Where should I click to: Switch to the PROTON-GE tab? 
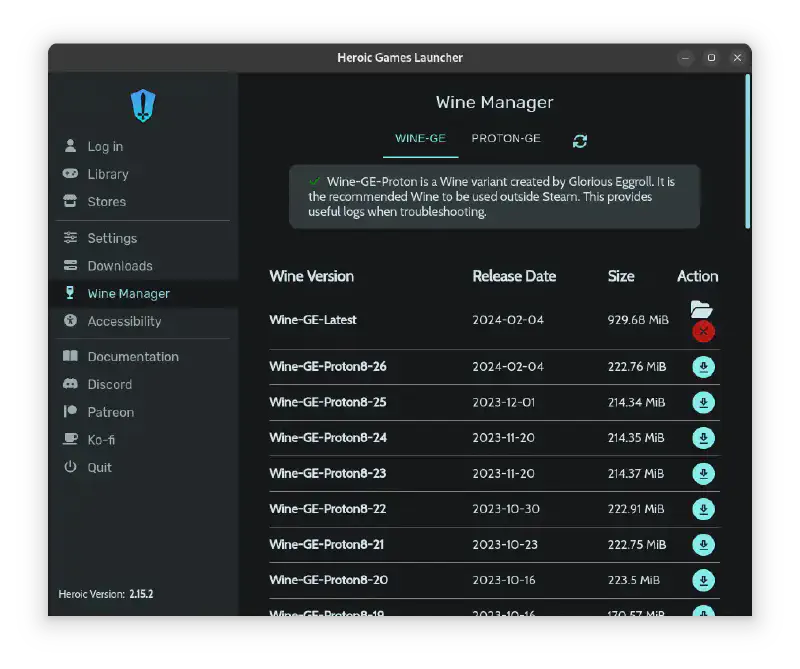[506, 139]
